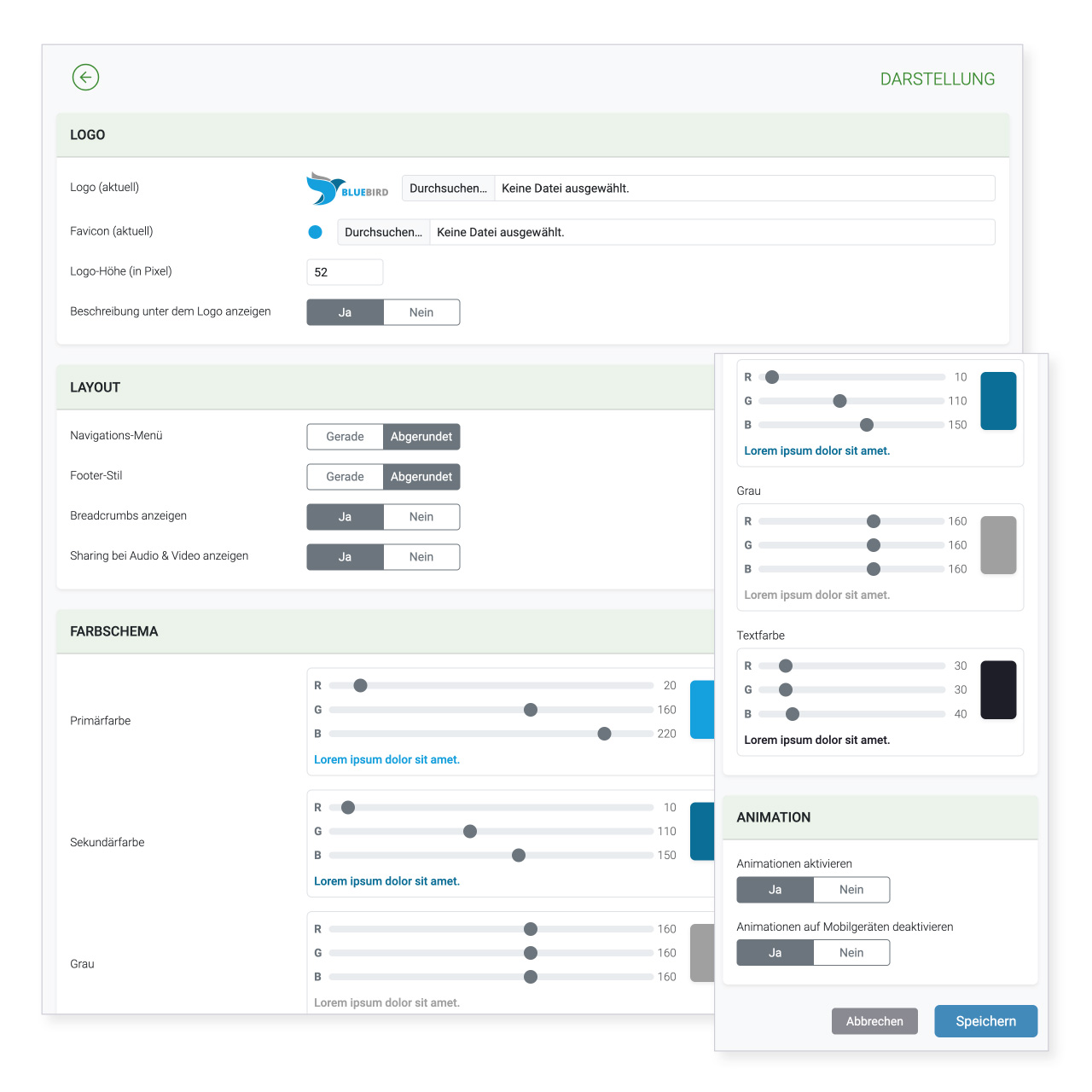Click Textfarbe R slider handle
This screenshot has height=1092, width=1092.
(786, 665)
